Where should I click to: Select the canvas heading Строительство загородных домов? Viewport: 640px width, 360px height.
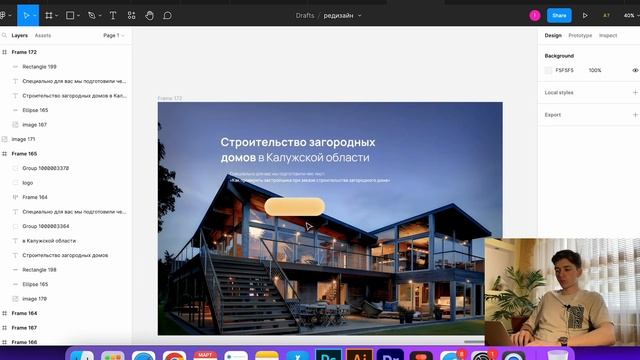pyautogui.click(x=298, y=149)
